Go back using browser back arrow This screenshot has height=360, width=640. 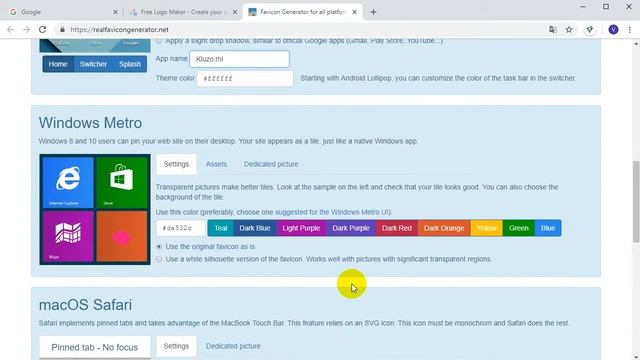point(11,29)
